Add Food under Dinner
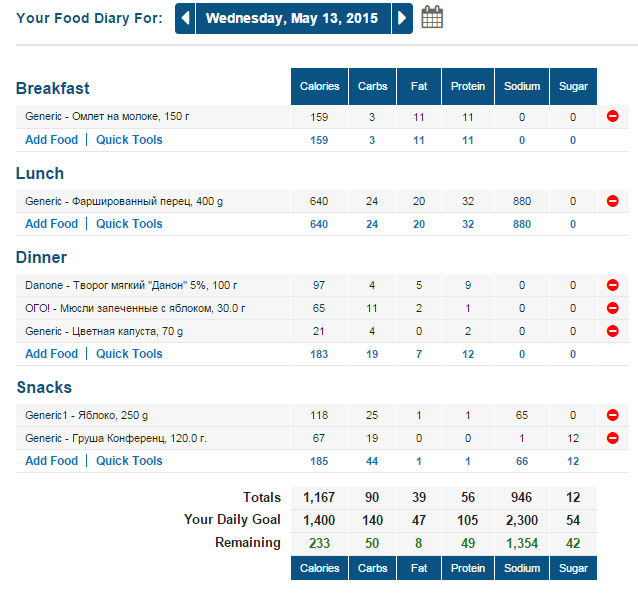Viewport: 638px width, 597px height. point(51,354)
